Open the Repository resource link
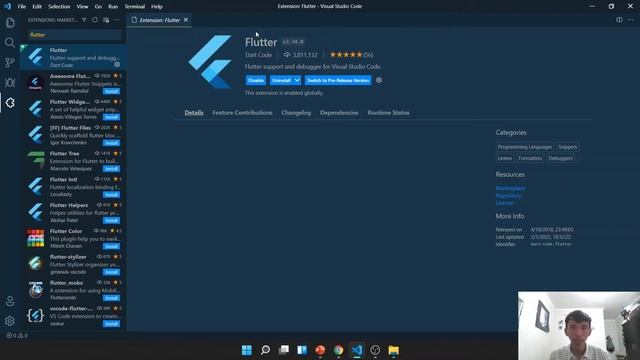The width and height of the screenshot is (640, 360). pos(509,196)
